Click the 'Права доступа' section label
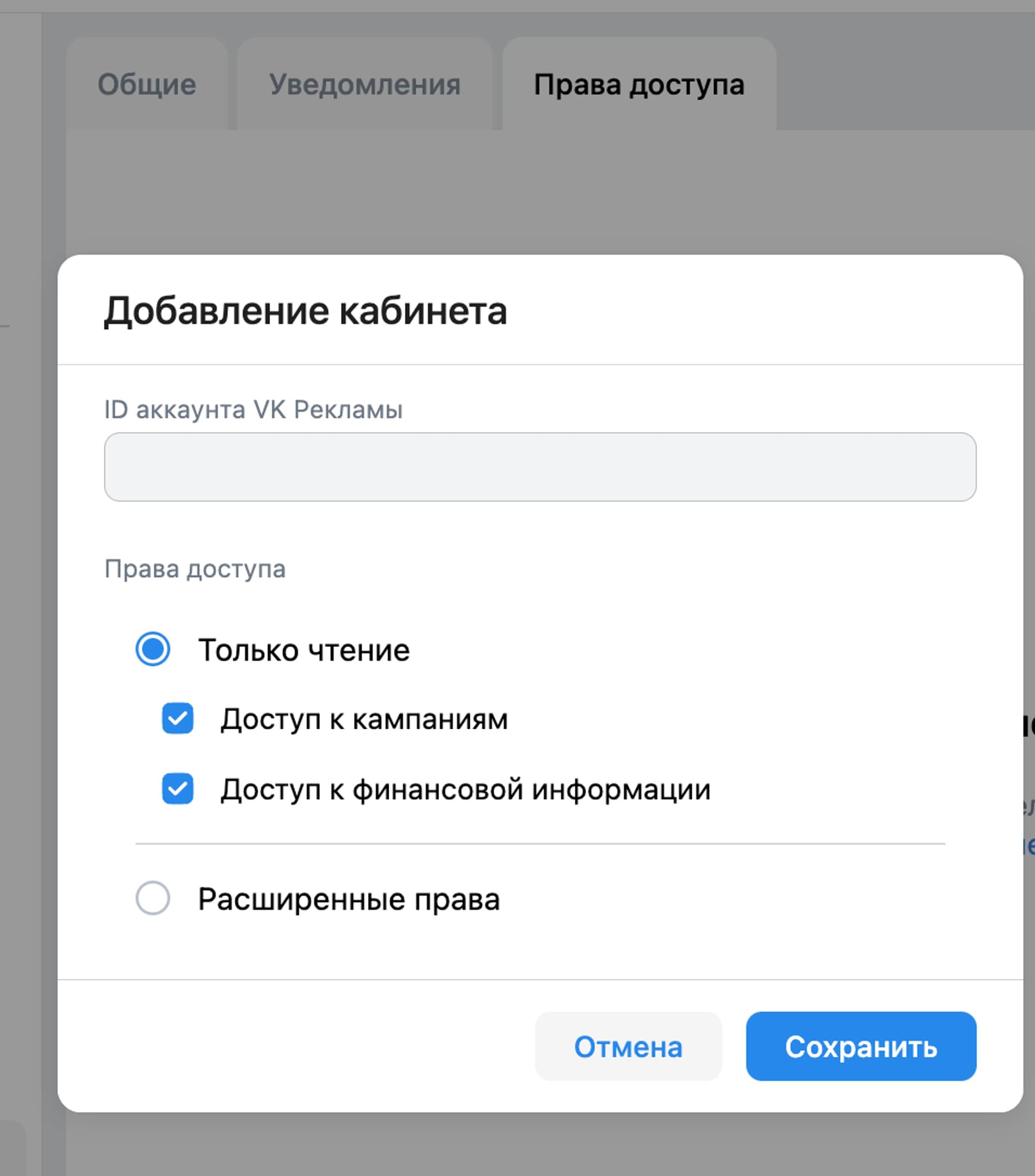1035x1176 pixels. 195,569
